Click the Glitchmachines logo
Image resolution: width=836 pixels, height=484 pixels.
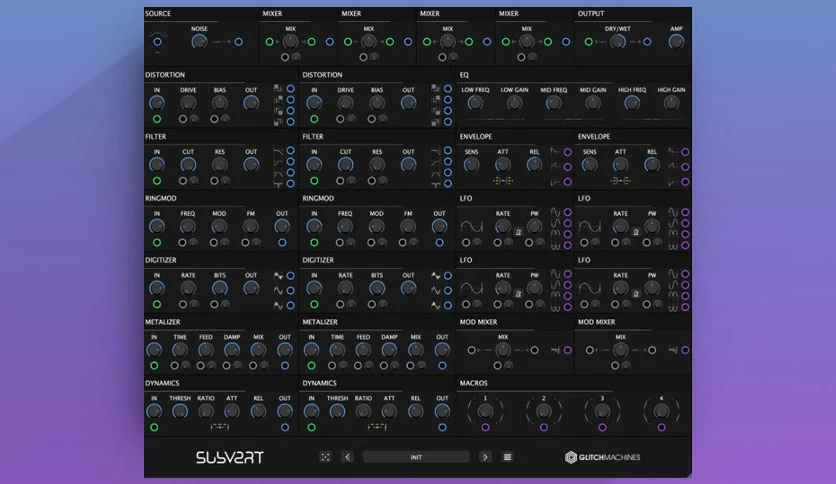coord(602,457)
